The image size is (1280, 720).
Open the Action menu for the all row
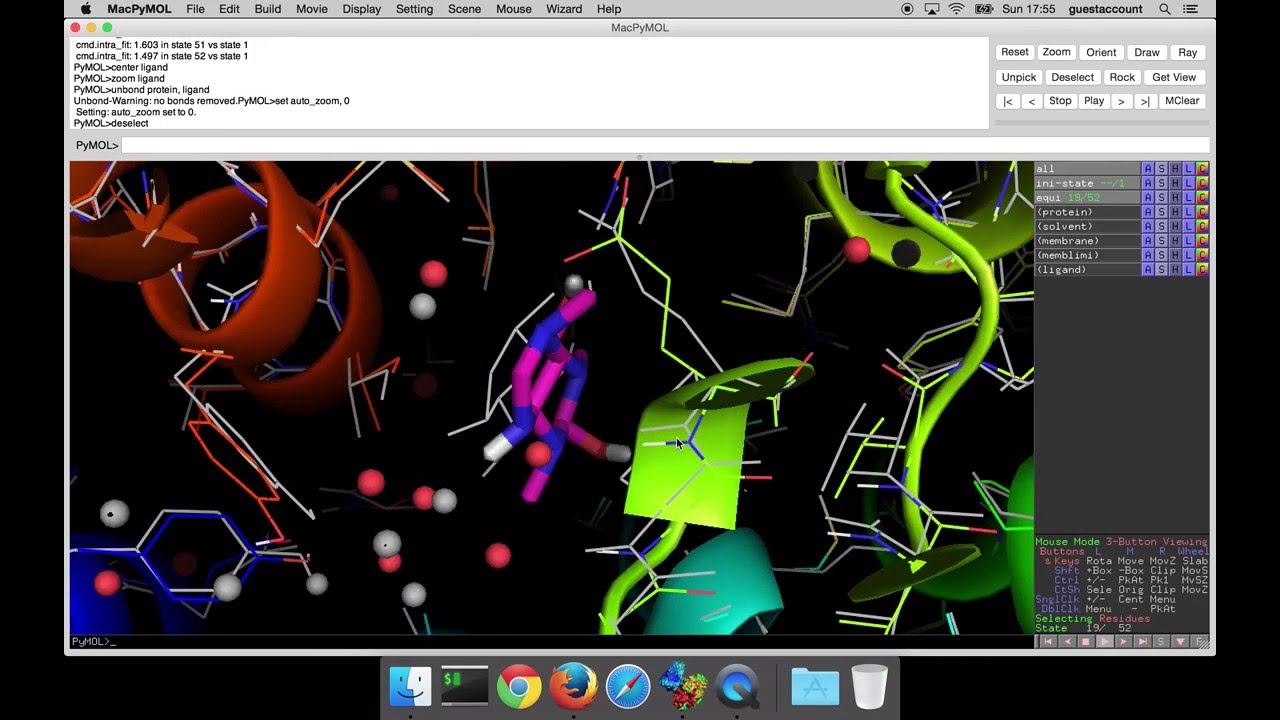point(1148,169)
